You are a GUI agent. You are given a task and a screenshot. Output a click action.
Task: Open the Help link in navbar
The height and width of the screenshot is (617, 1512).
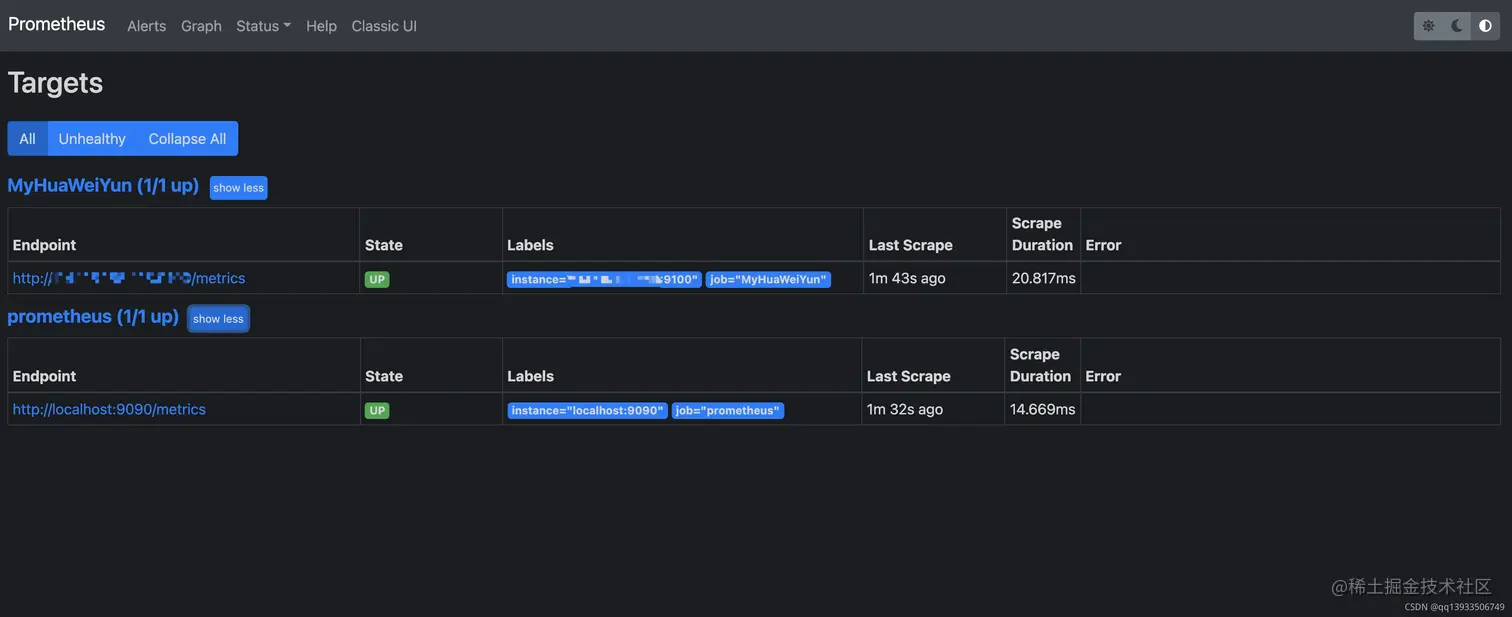pos(321,26)
